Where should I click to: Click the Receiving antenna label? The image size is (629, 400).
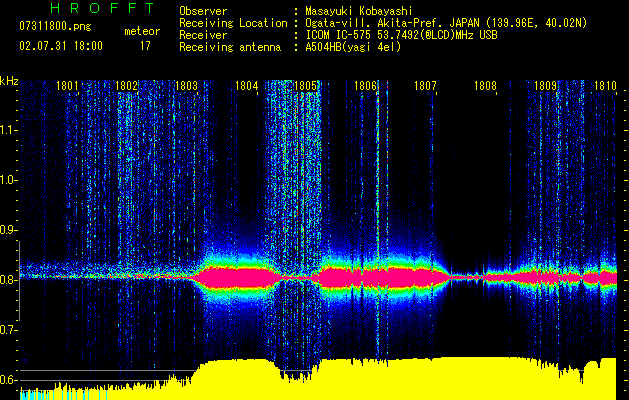click(x=230, y=47)
